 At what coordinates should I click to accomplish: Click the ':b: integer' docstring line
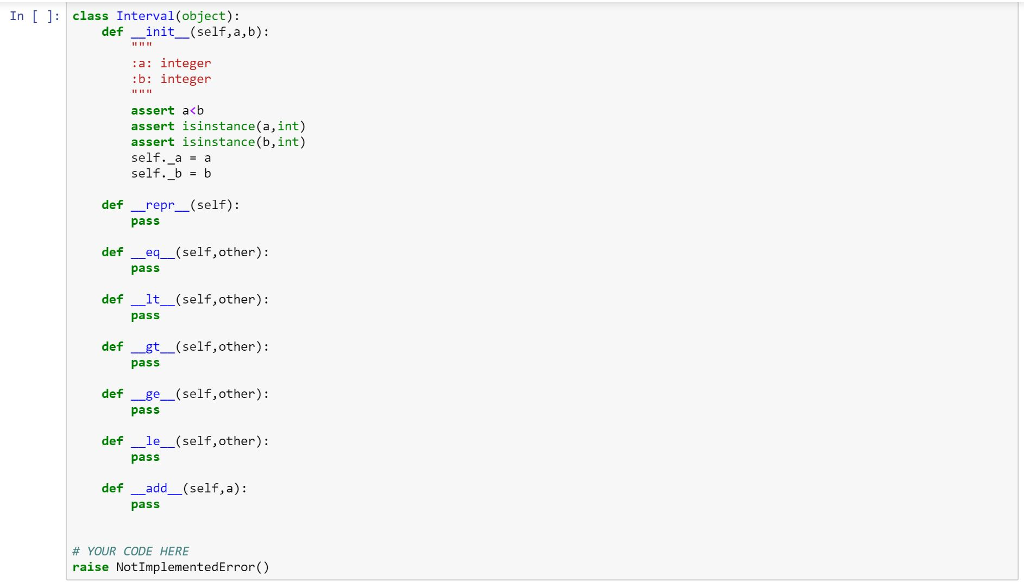[171, 79]
